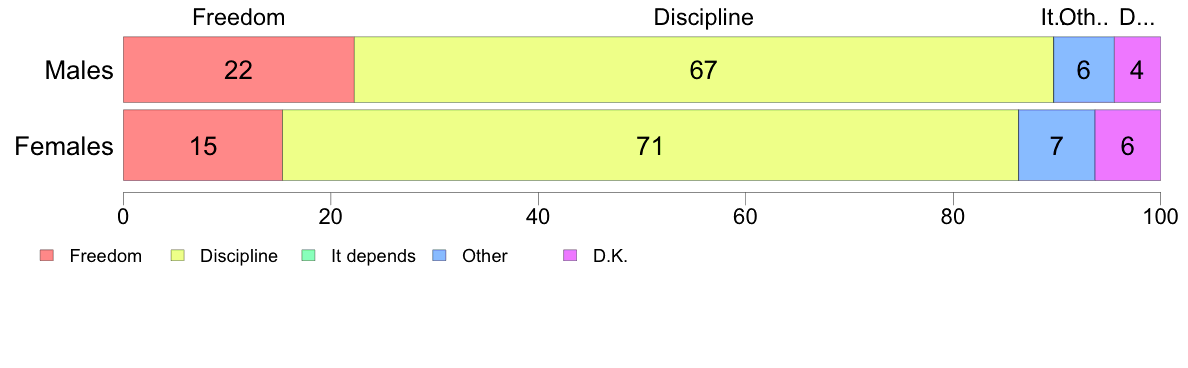Click the blue Other legend swatch
This screenshot has width=1188, height=368.
tap(438, 256)
